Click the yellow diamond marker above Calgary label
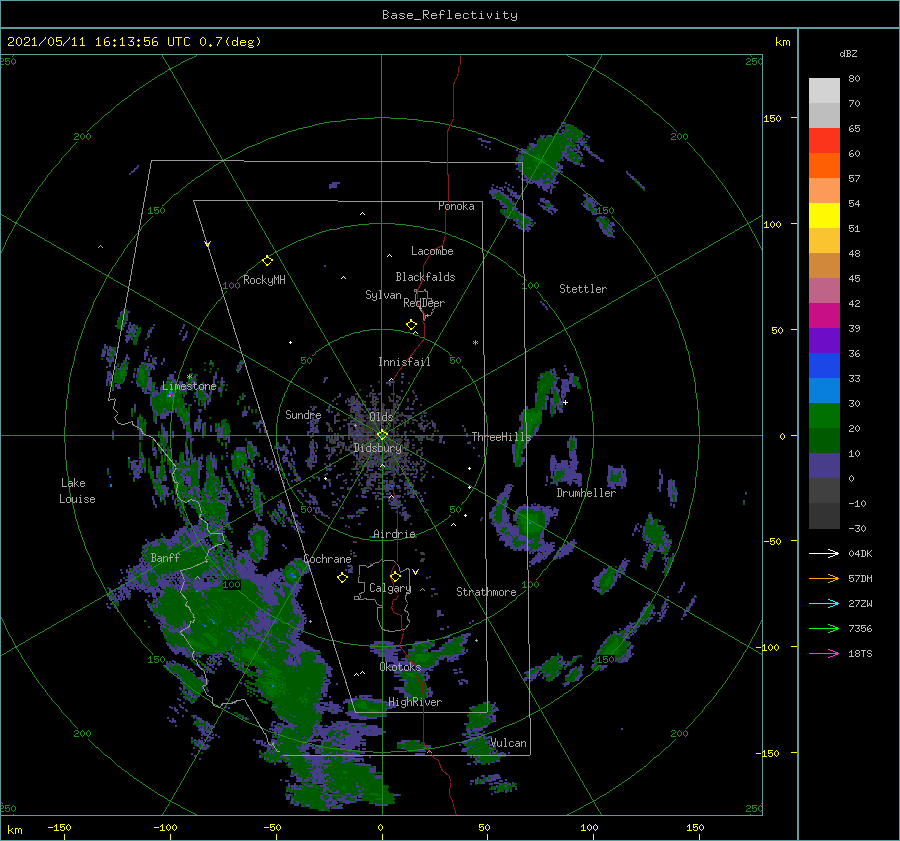This screenshot has width=900, height=841. [x=395, y=576]
